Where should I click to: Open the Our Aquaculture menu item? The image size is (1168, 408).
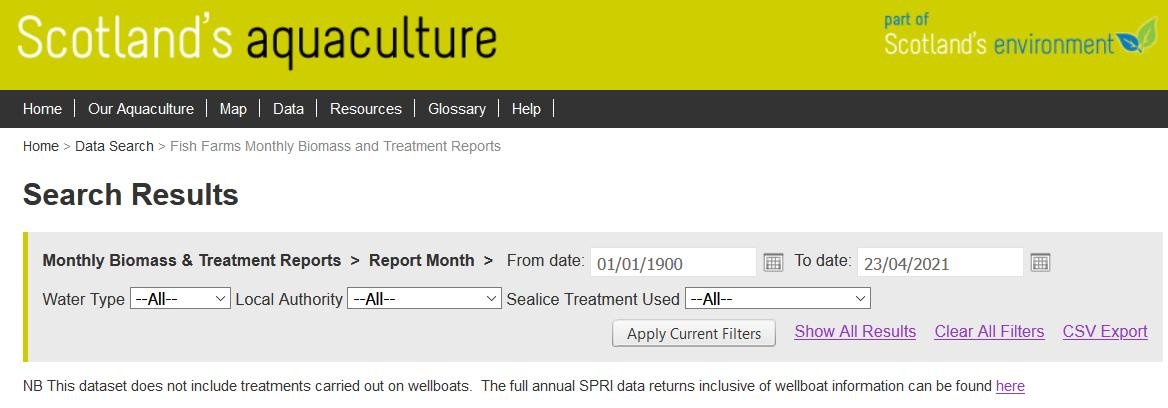point(141,109)
